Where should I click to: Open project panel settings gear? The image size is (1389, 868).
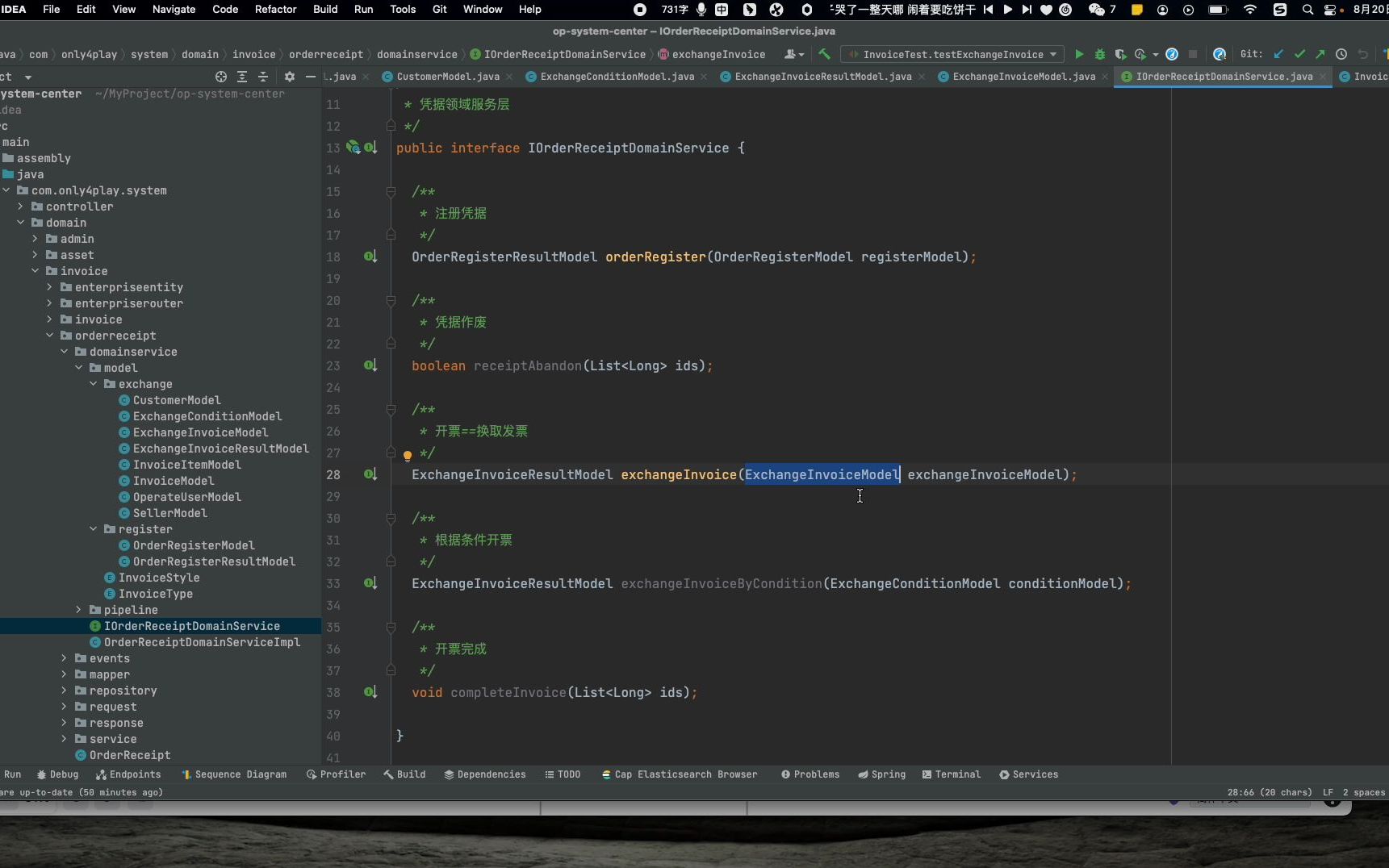coord(290,77)
